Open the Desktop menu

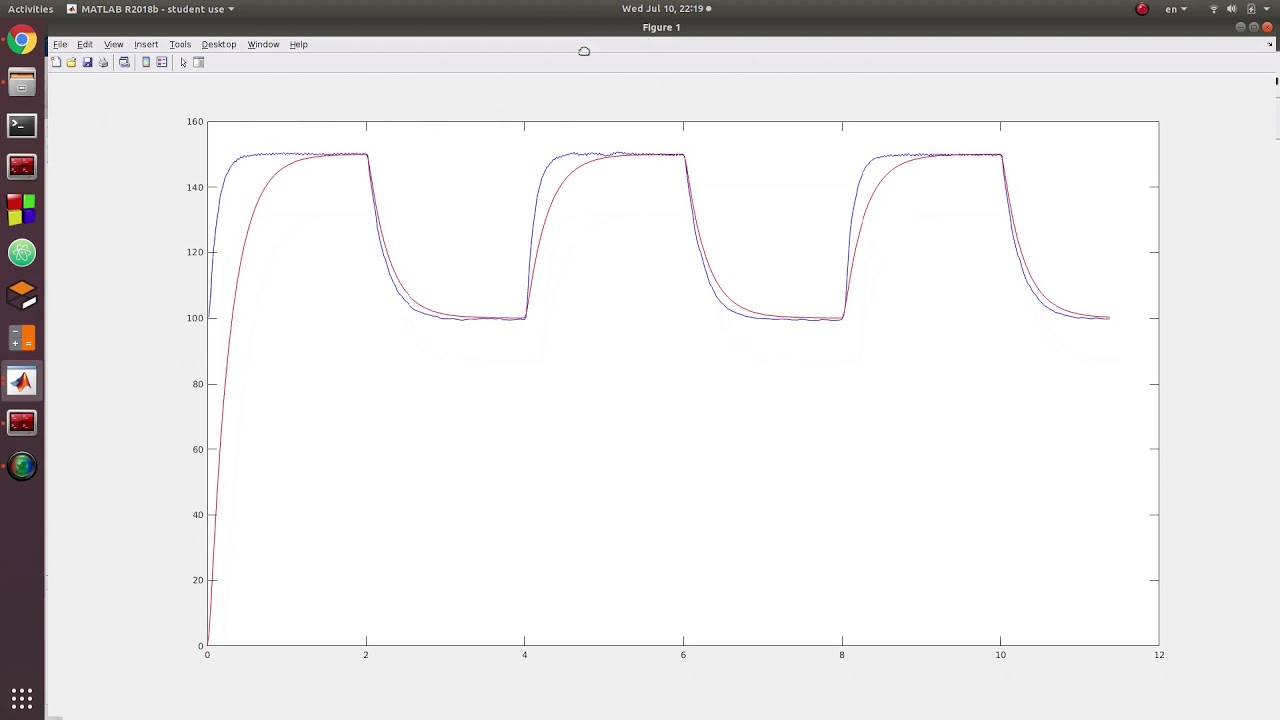point(219,44)
